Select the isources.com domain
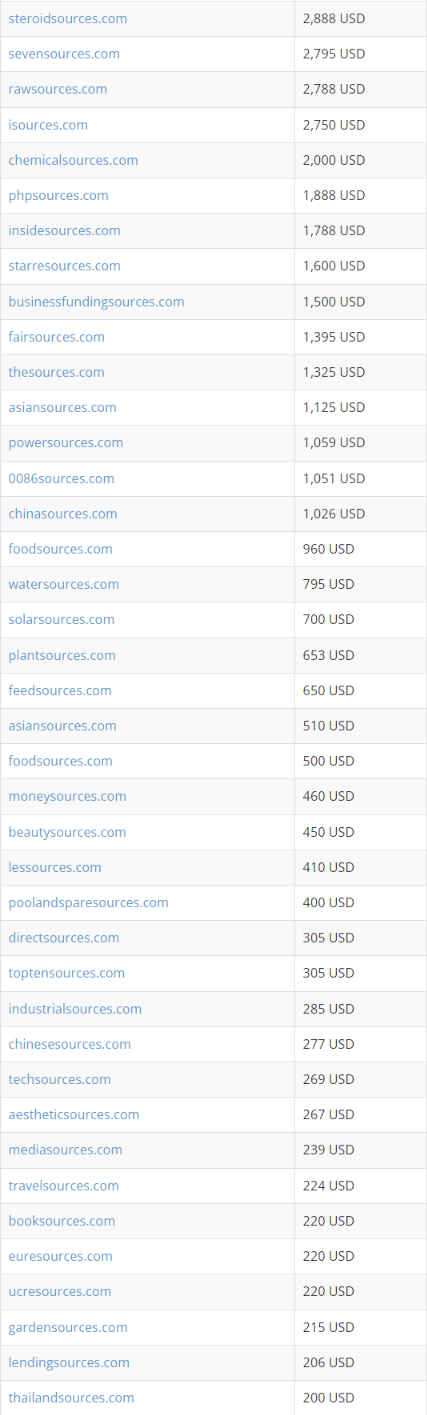This screenshot has height=1415, width=427. pos(48,125)
